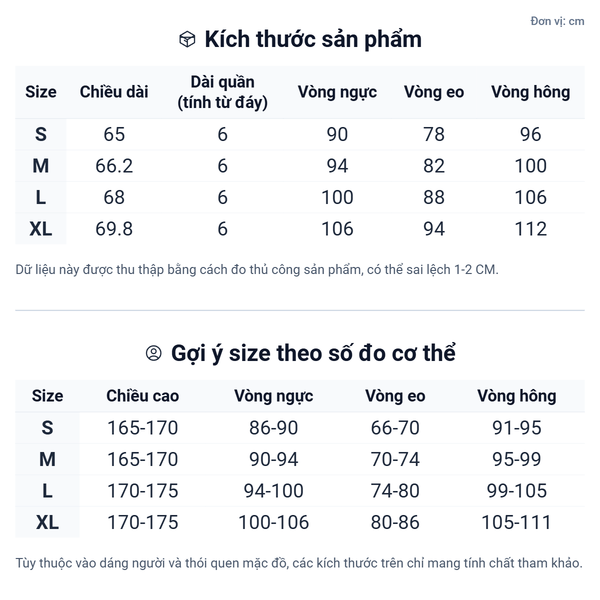The height and width of the screenshot is (600, 600).
Task: Click the Tùy thuộc vào dáng người note
Action: click(x=298, y=564)
